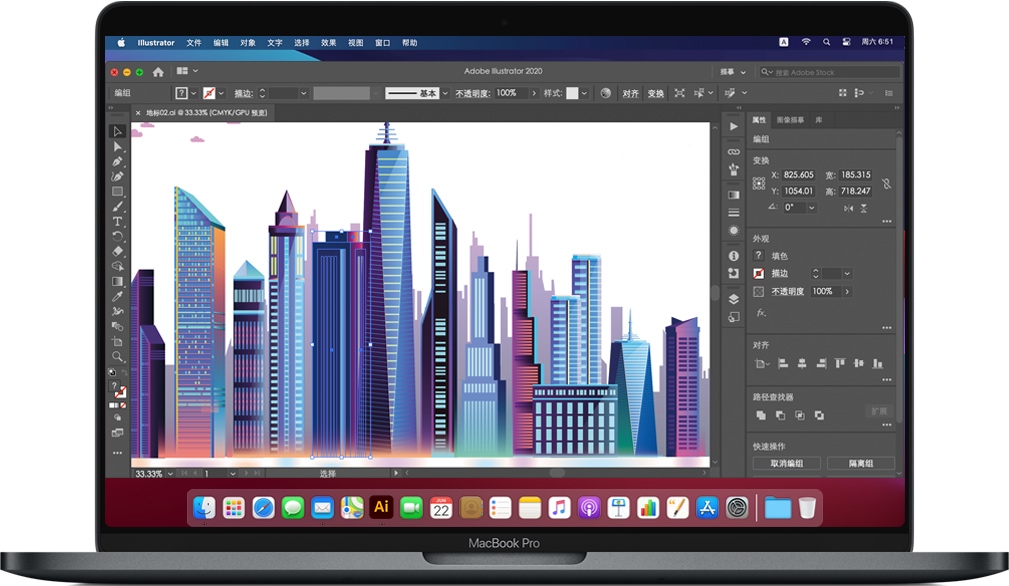Open Illustrator from the Dock
1009x586 pixels.
[x=380, y=507]
